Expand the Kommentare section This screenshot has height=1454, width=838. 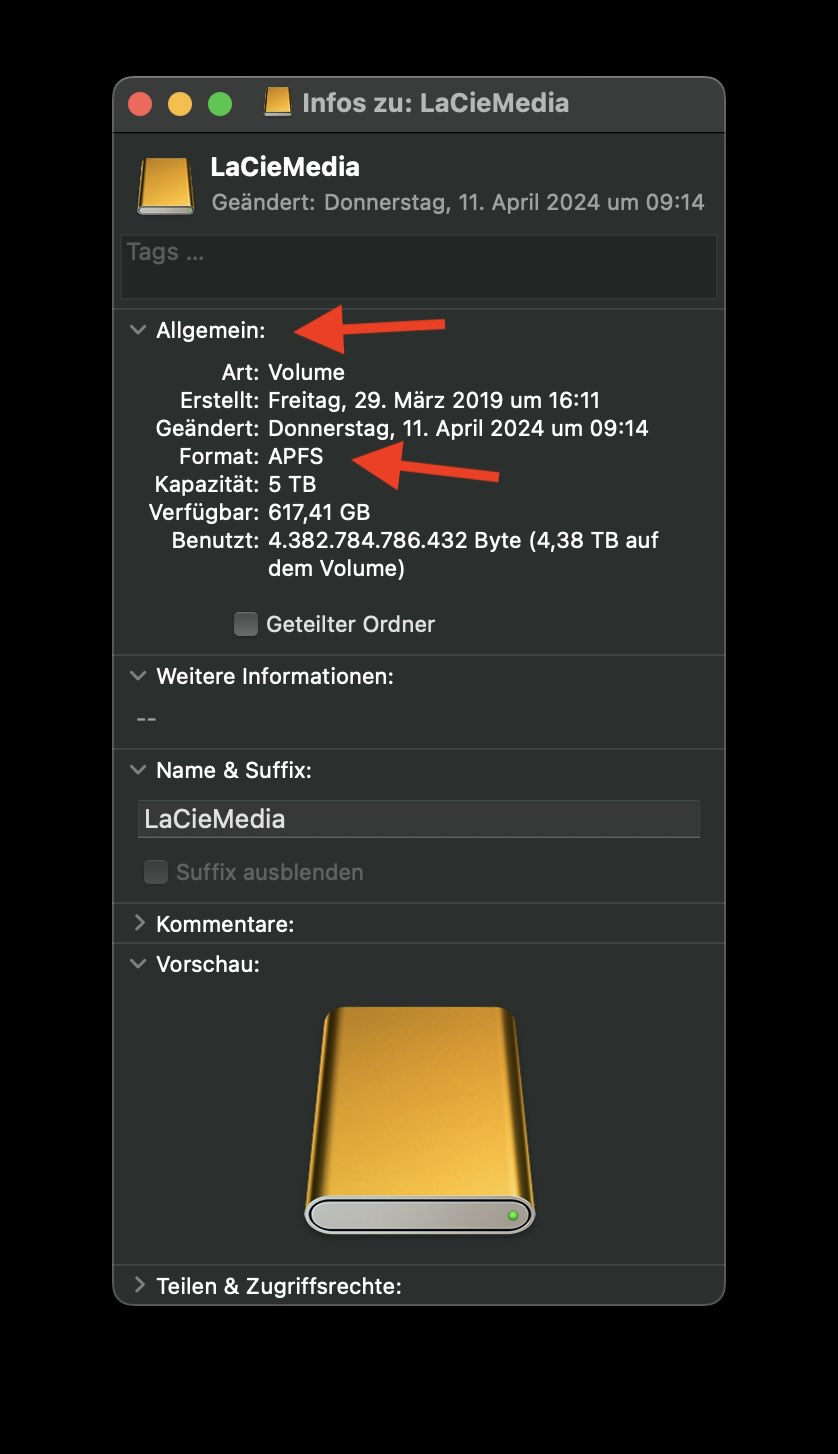point(139,923)
